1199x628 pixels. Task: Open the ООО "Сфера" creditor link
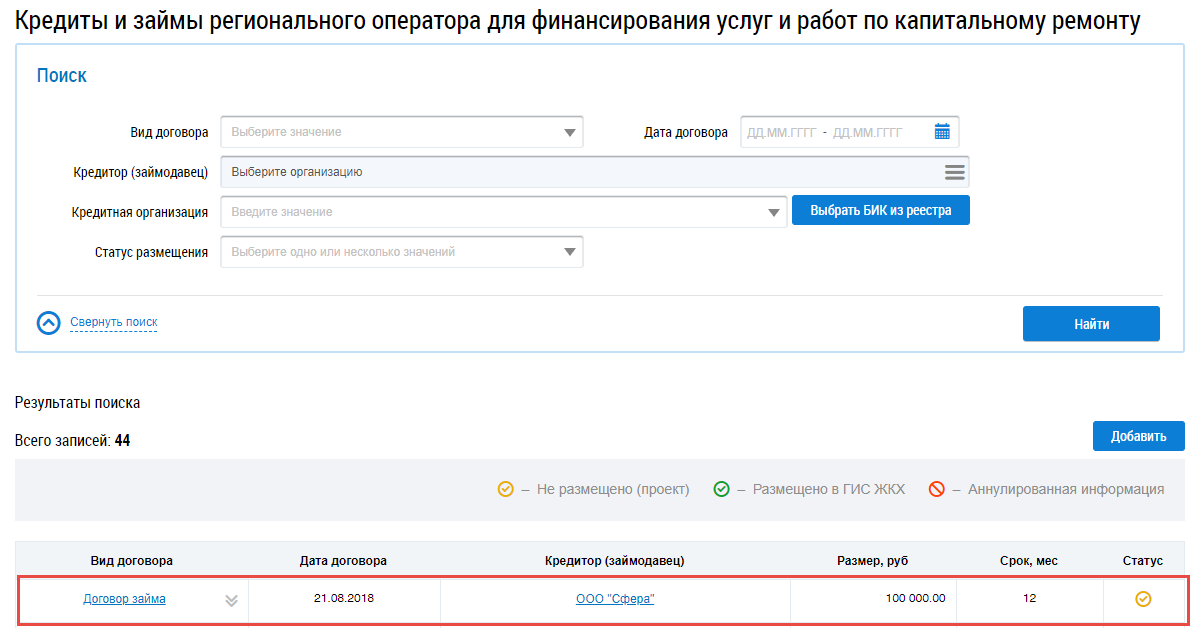[614, 599]
